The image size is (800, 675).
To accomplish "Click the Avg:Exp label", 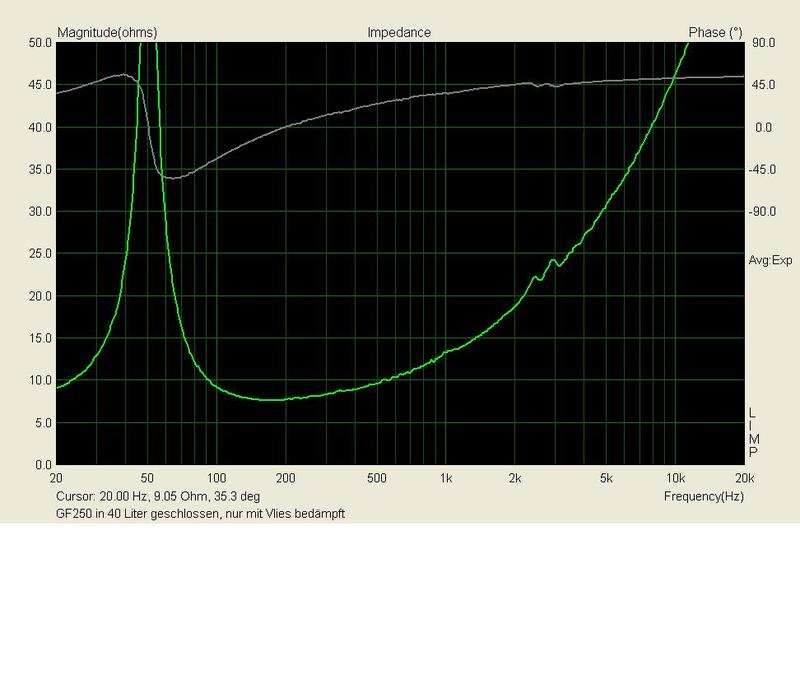I will (x=770, y=260).
